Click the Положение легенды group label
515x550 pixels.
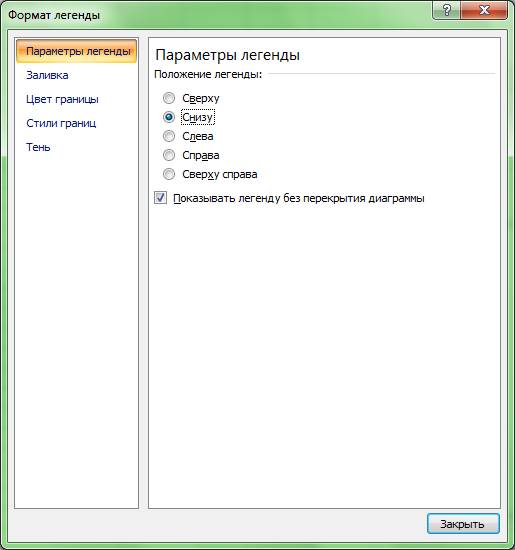click(x=208, y=74)
